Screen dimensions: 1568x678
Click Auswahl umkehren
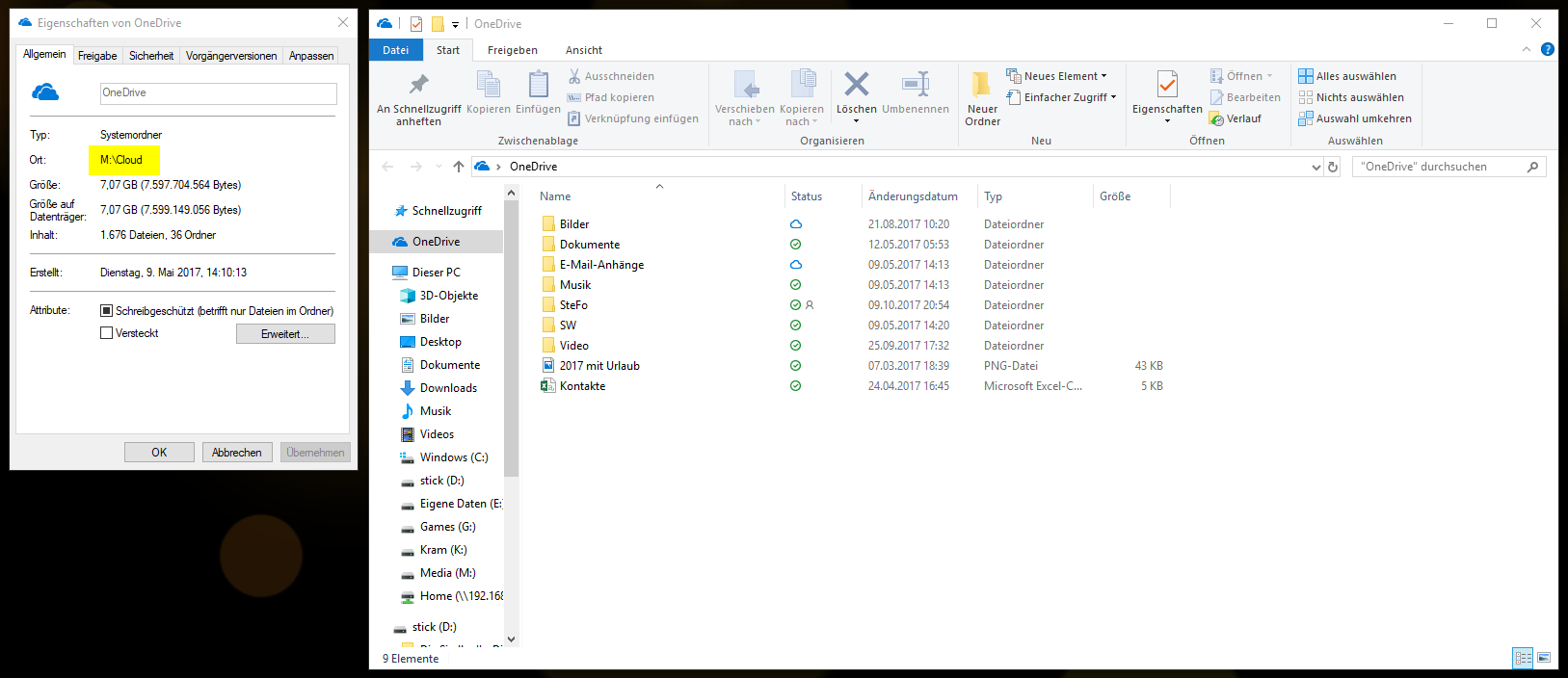[1354, 118]
